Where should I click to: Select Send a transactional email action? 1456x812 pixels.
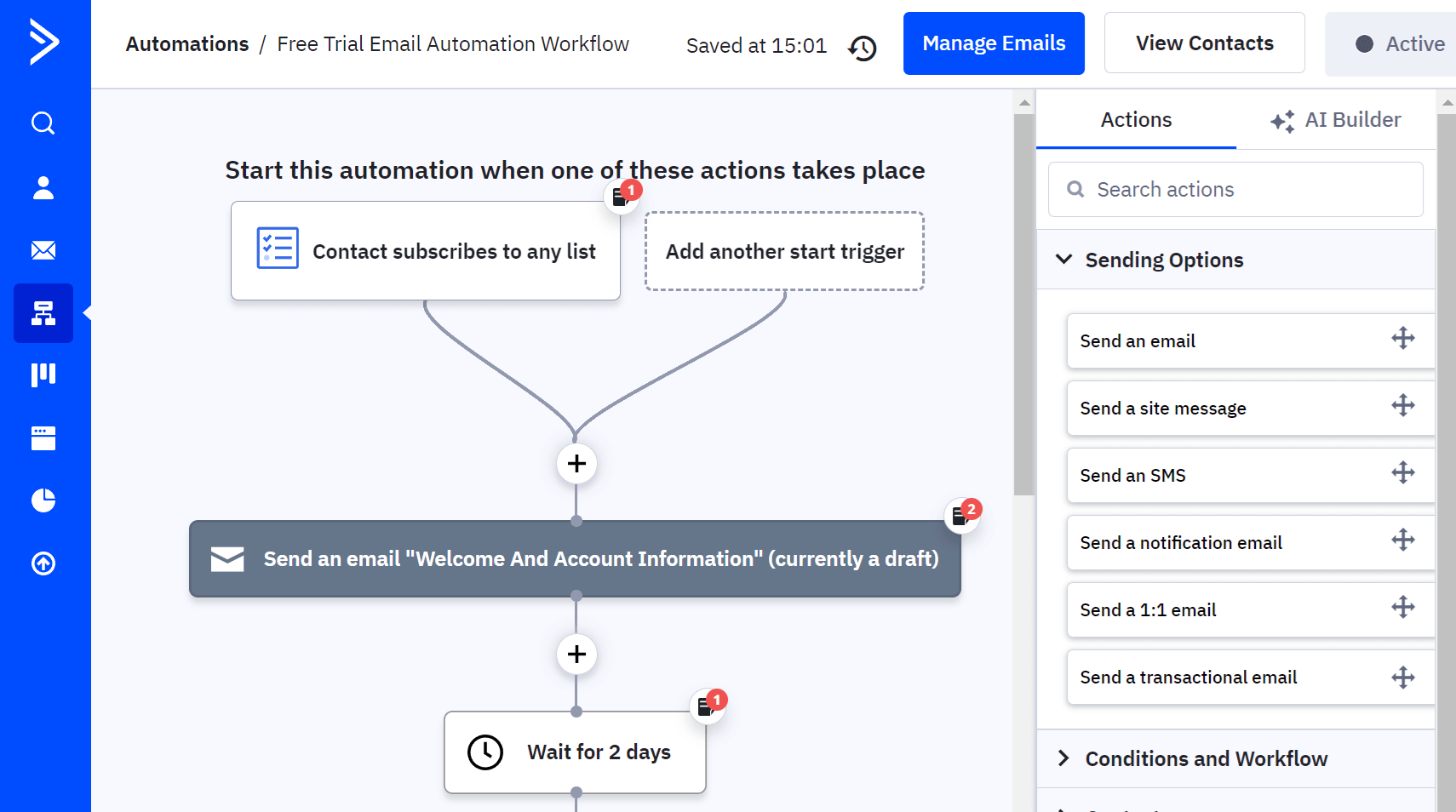(x=1250, y=677)
